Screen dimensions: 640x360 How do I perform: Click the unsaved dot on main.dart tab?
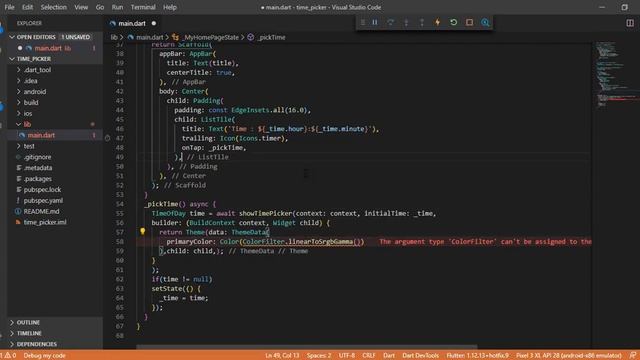pyautogui.click(x=154, y=23)
